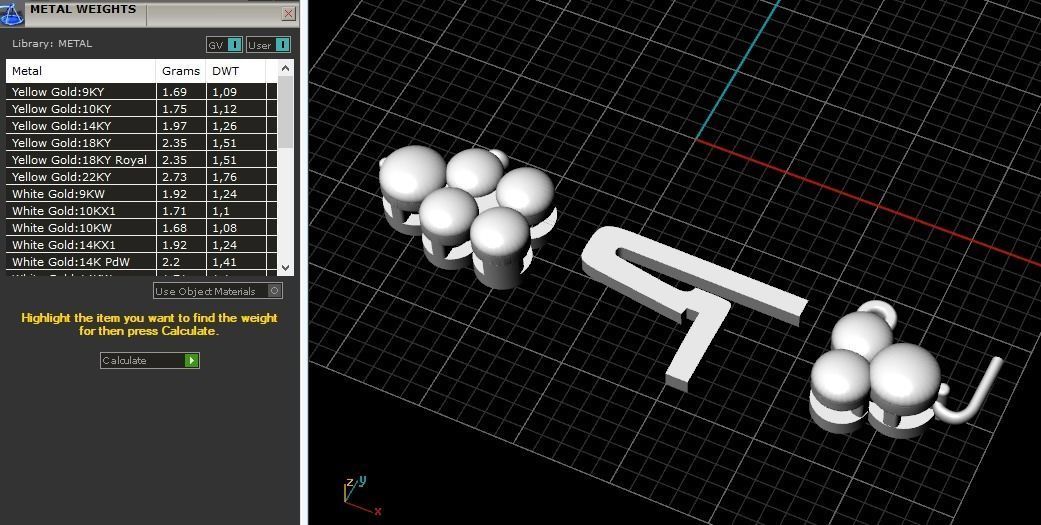Sort by the Grams column header
This screenshot has height=525, width=1041.
[x=181, y=71]
